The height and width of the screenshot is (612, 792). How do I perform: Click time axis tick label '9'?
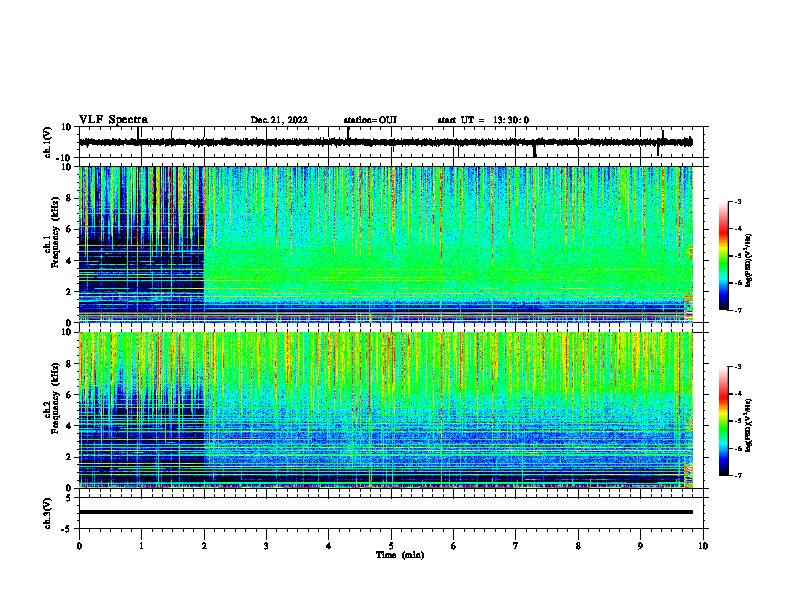pyautogui.click(x=640, y=546)
